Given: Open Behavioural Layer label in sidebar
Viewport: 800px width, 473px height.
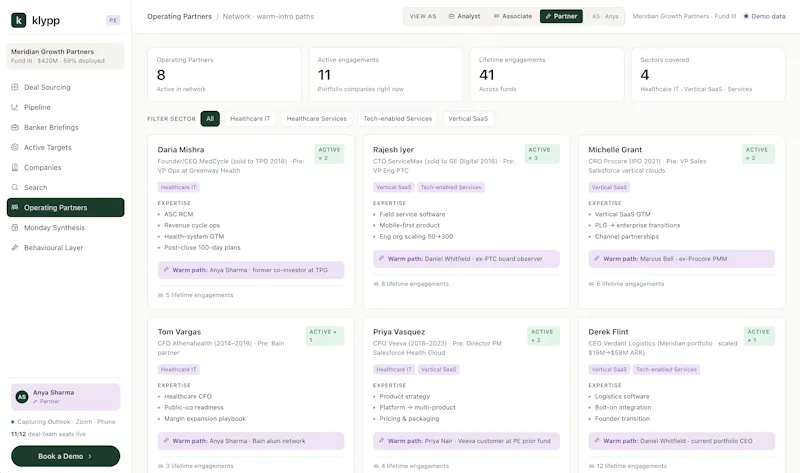Looking at the screenshot, I should [53, 247].
